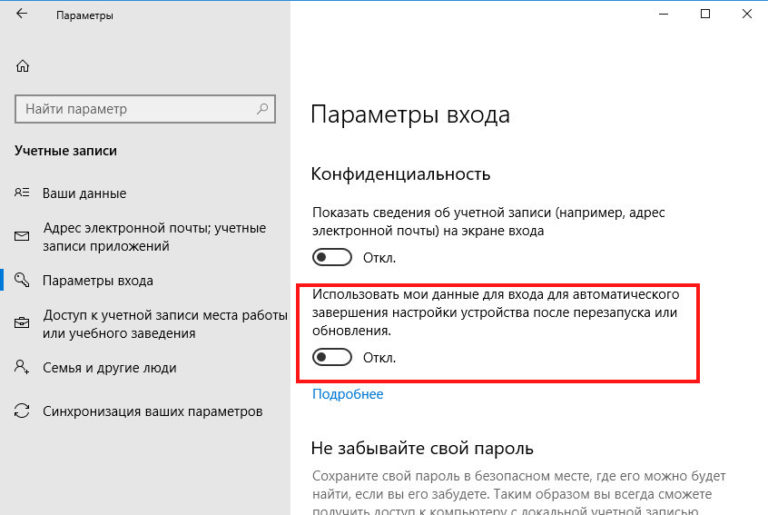Image resolution: width=768 pixels, height=515 pixels.
Task: Open Семья и другие люди section
Action: point(111,367)
